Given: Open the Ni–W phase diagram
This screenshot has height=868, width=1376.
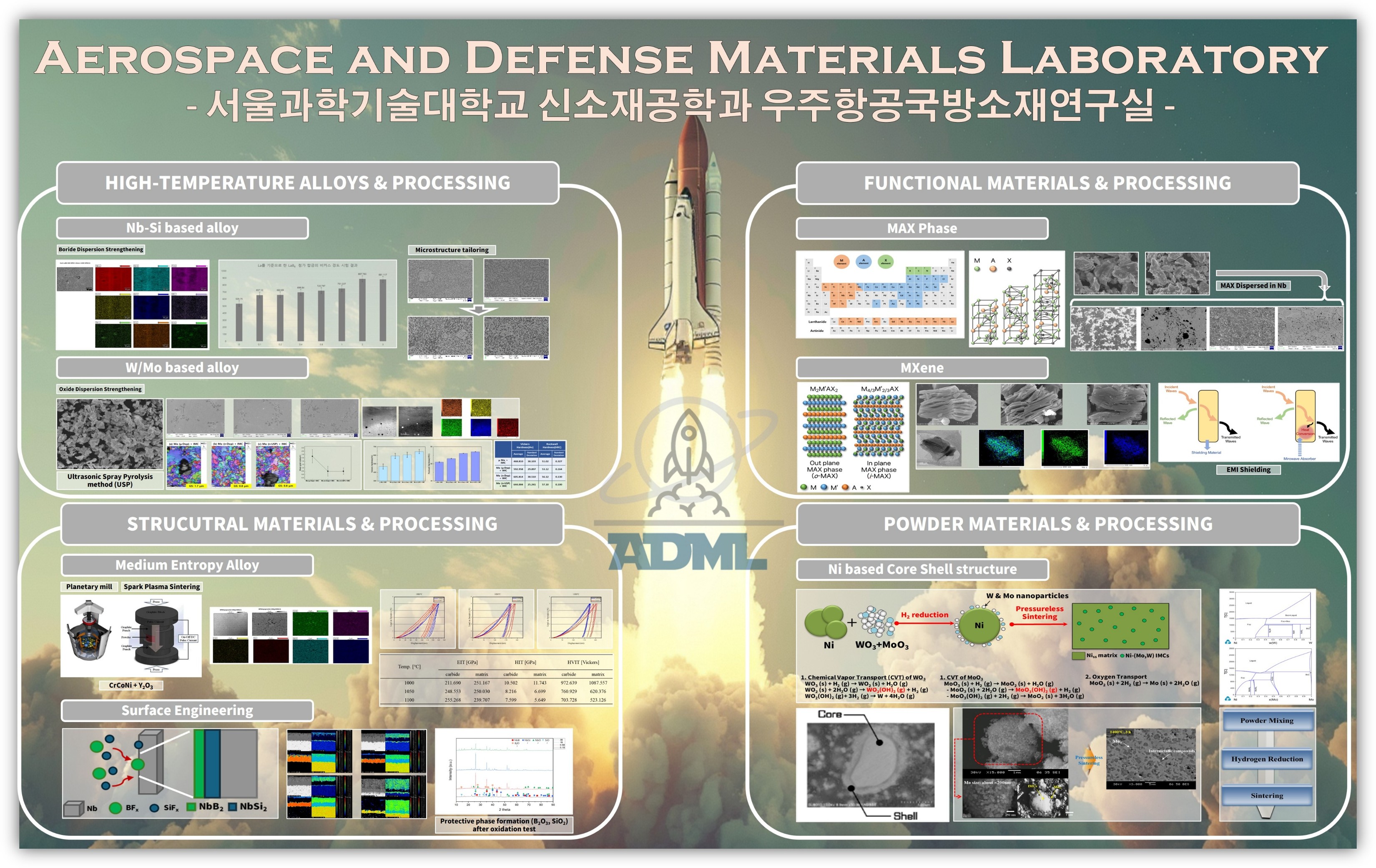Looking at the screenshot, I should 1268,619.
